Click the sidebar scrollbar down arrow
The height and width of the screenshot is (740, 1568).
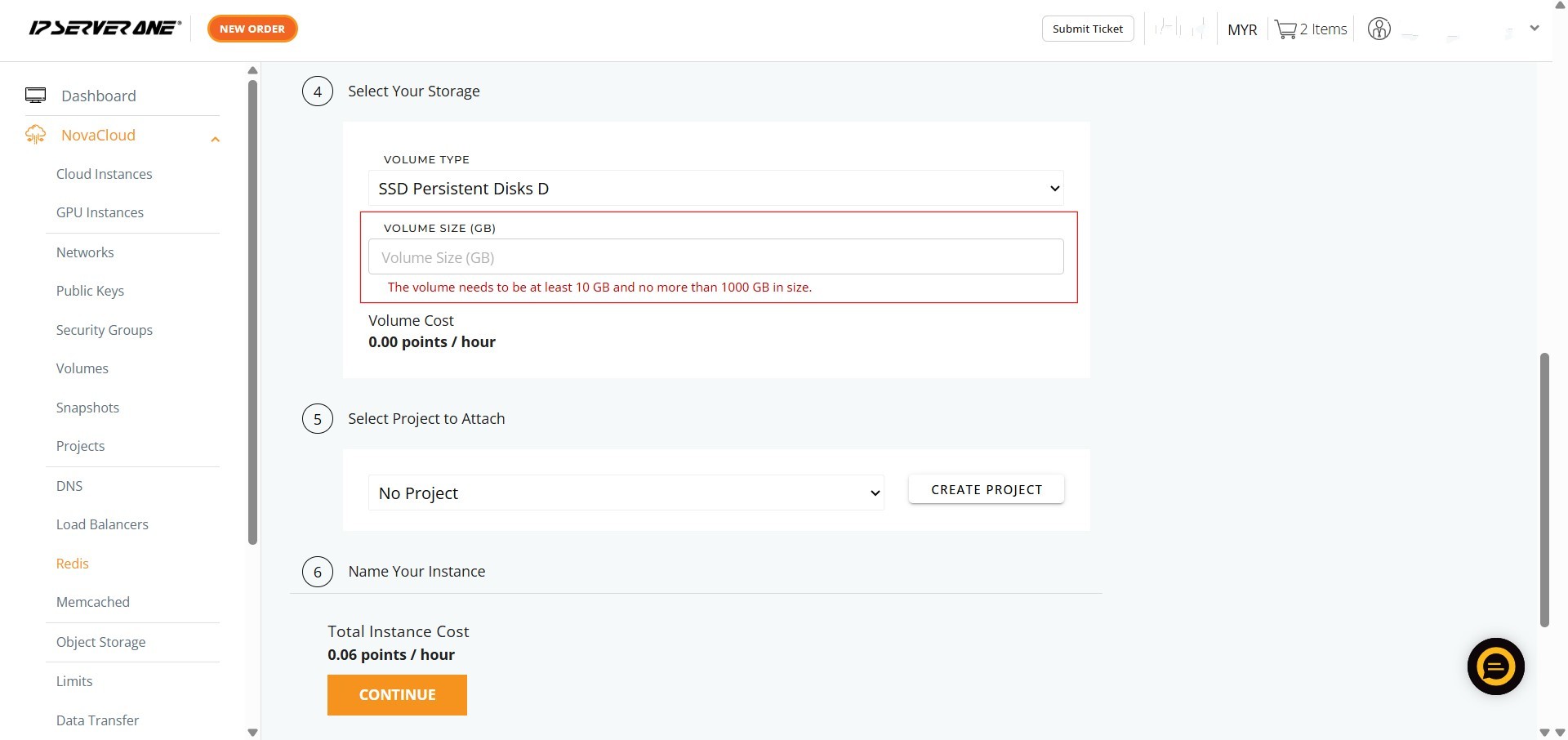coord(252,732)
